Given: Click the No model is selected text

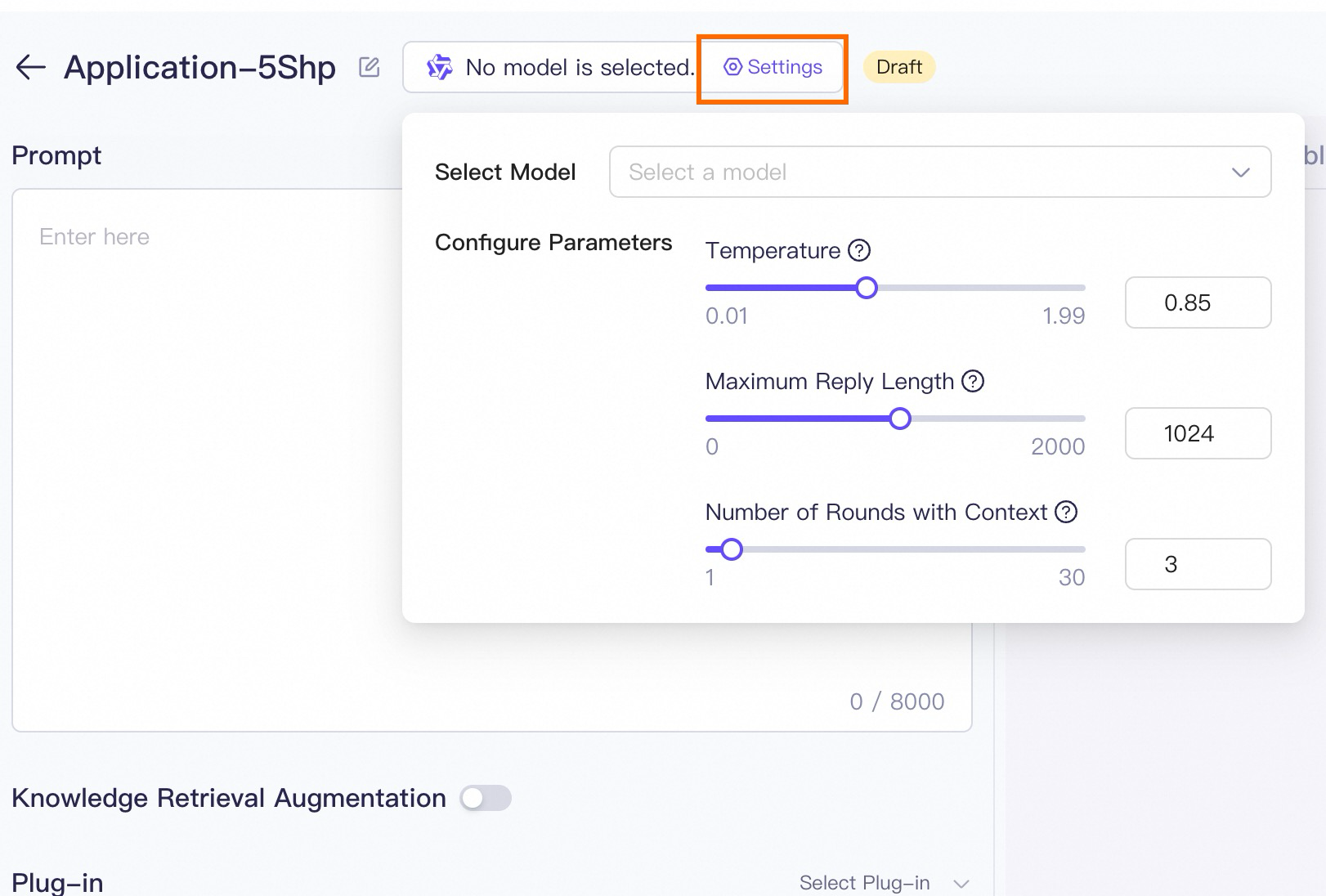Looking at the screenshot, I should coord(580,67).
